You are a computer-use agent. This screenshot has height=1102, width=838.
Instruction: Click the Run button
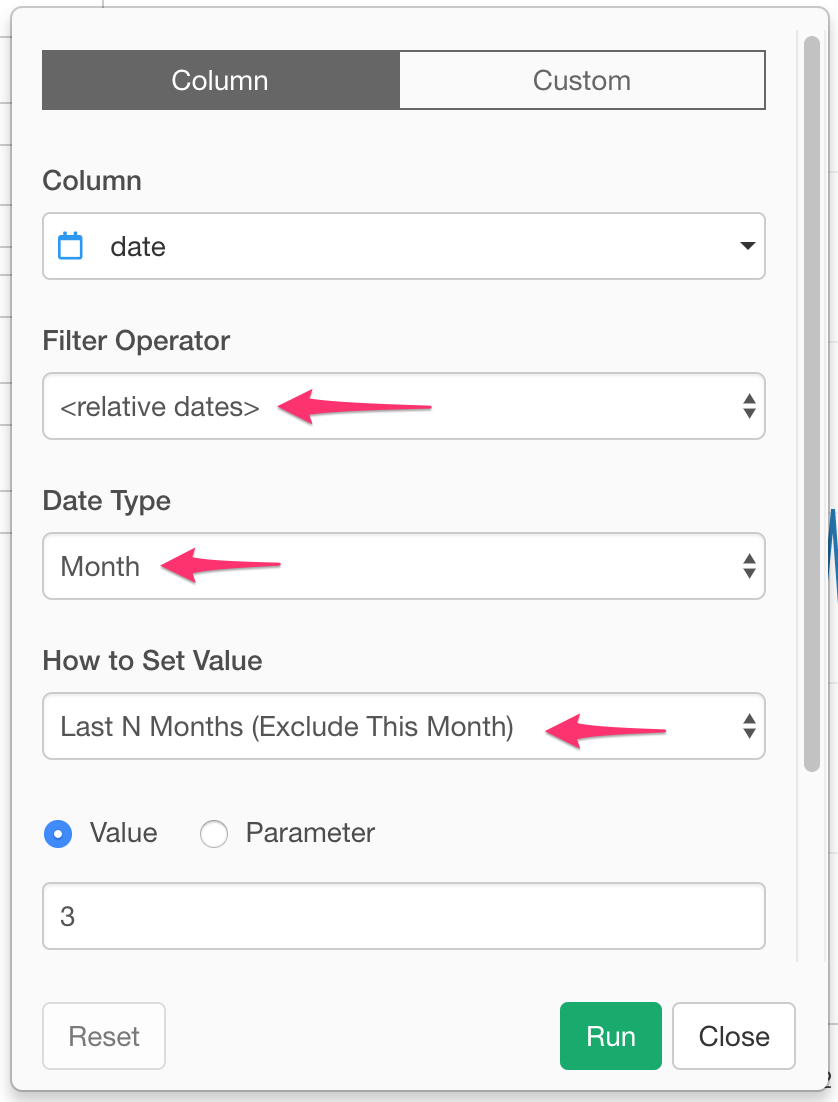pyautogui.click(x=610, y=1036)
